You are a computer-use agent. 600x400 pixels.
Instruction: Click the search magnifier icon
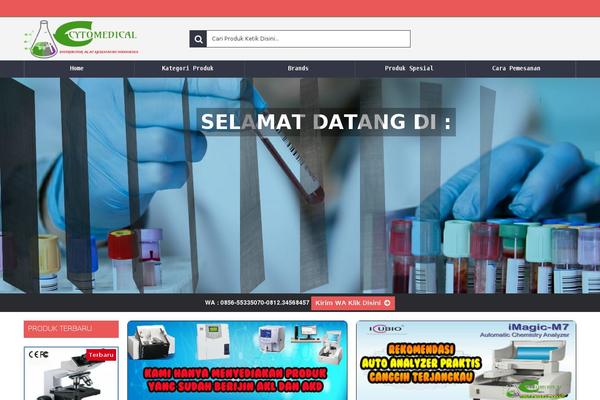coord(198,39)
